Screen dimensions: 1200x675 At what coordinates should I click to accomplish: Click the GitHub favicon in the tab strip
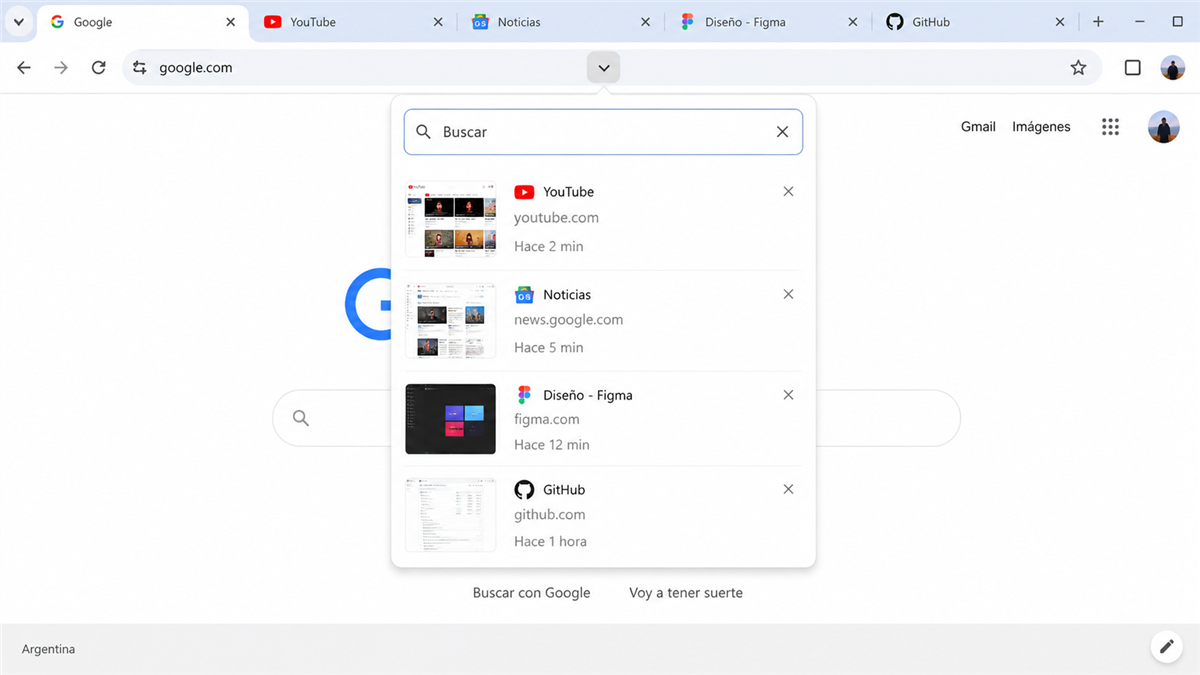point(895,22)
